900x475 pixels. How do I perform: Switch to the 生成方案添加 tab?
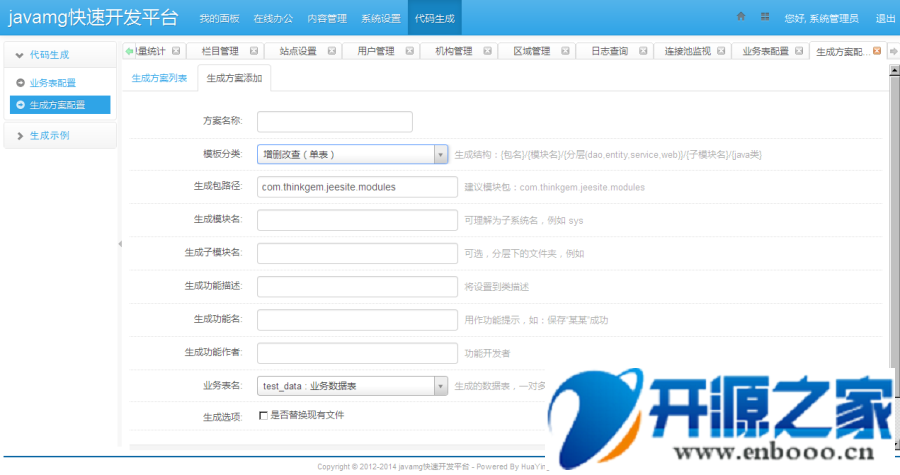coord(234,78)
